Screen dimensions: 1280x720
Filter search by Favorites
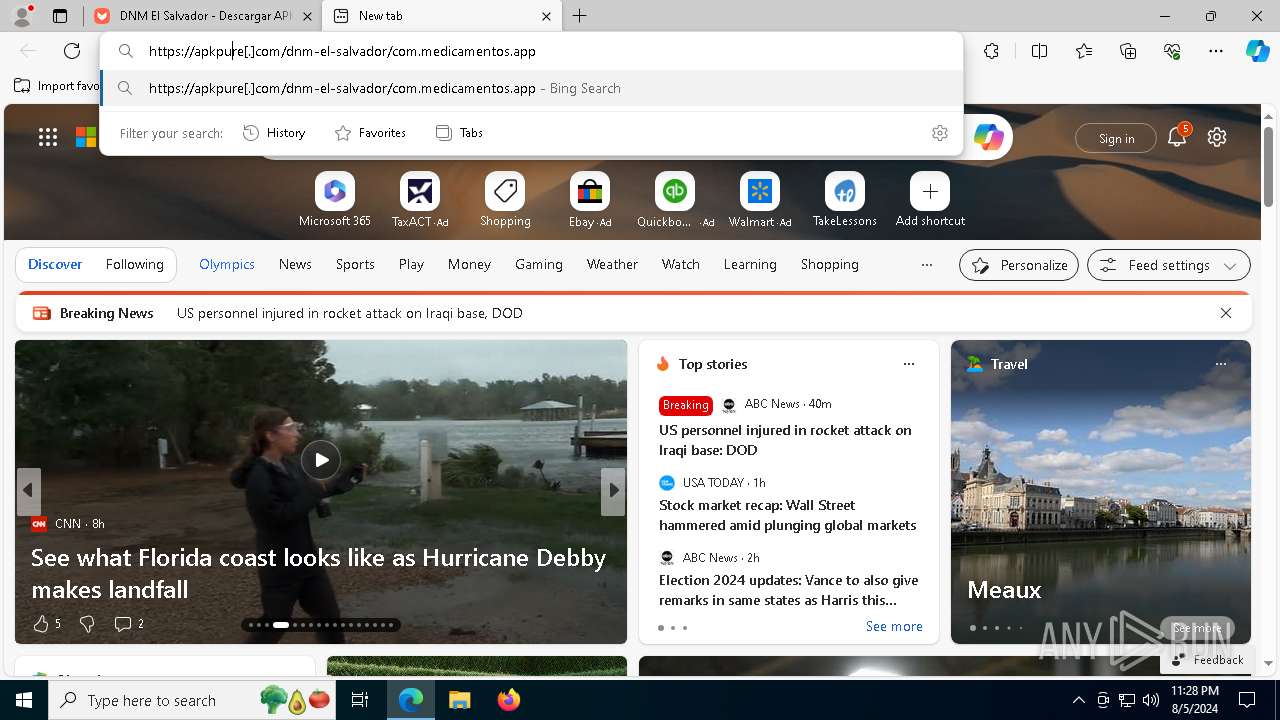(x=370, y=133)
